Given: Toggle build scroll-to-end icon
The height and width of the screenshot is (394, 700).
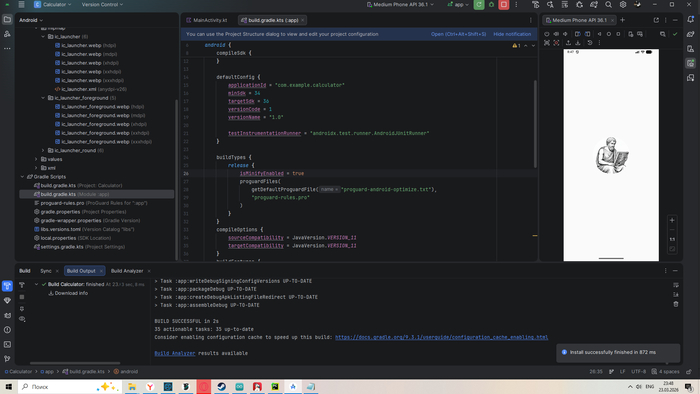Looking at the screenshot, I should pyautogui.click(x=676, y=294).
